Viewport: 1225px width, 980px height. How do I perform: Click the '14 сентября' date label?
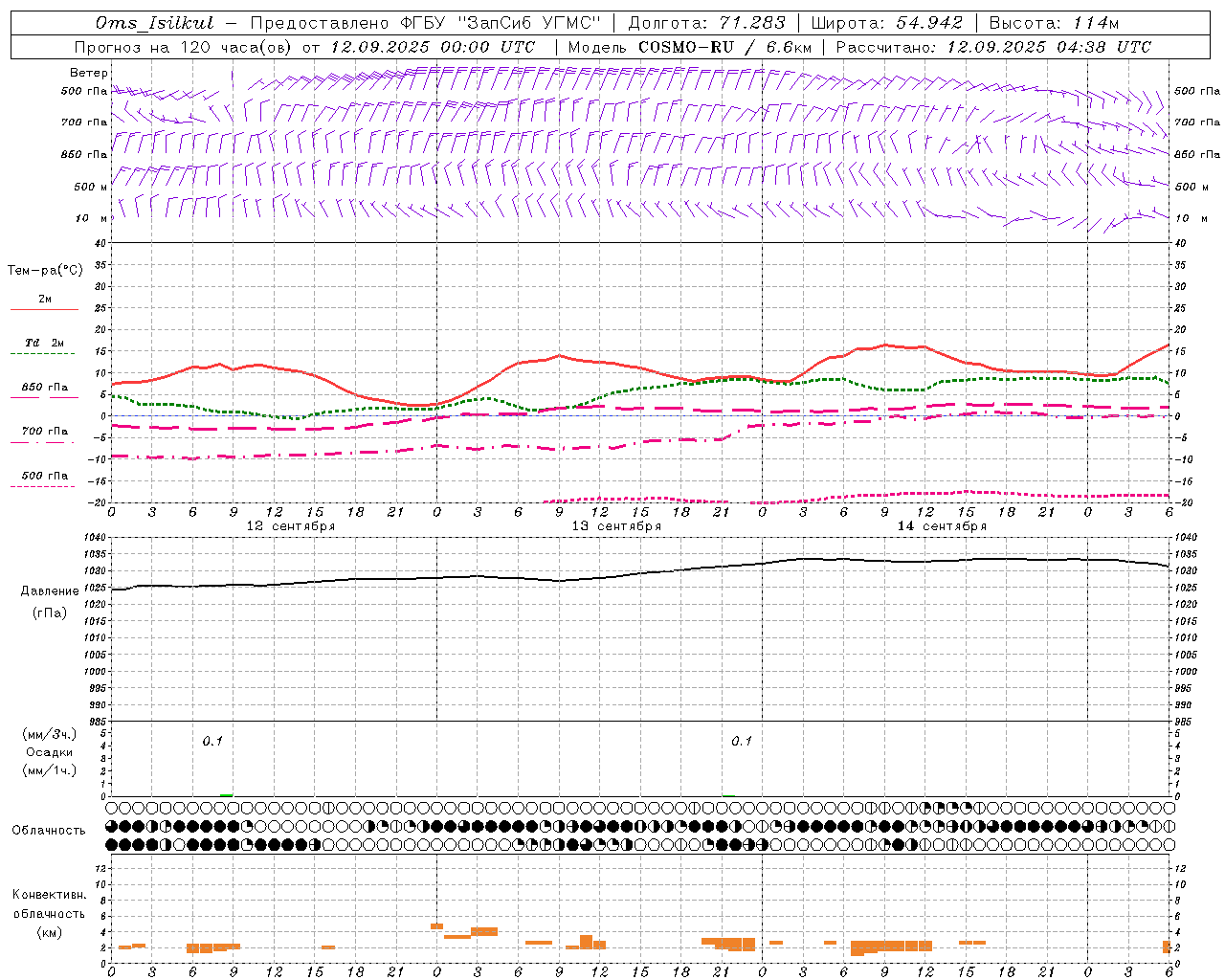coord(942,525)
